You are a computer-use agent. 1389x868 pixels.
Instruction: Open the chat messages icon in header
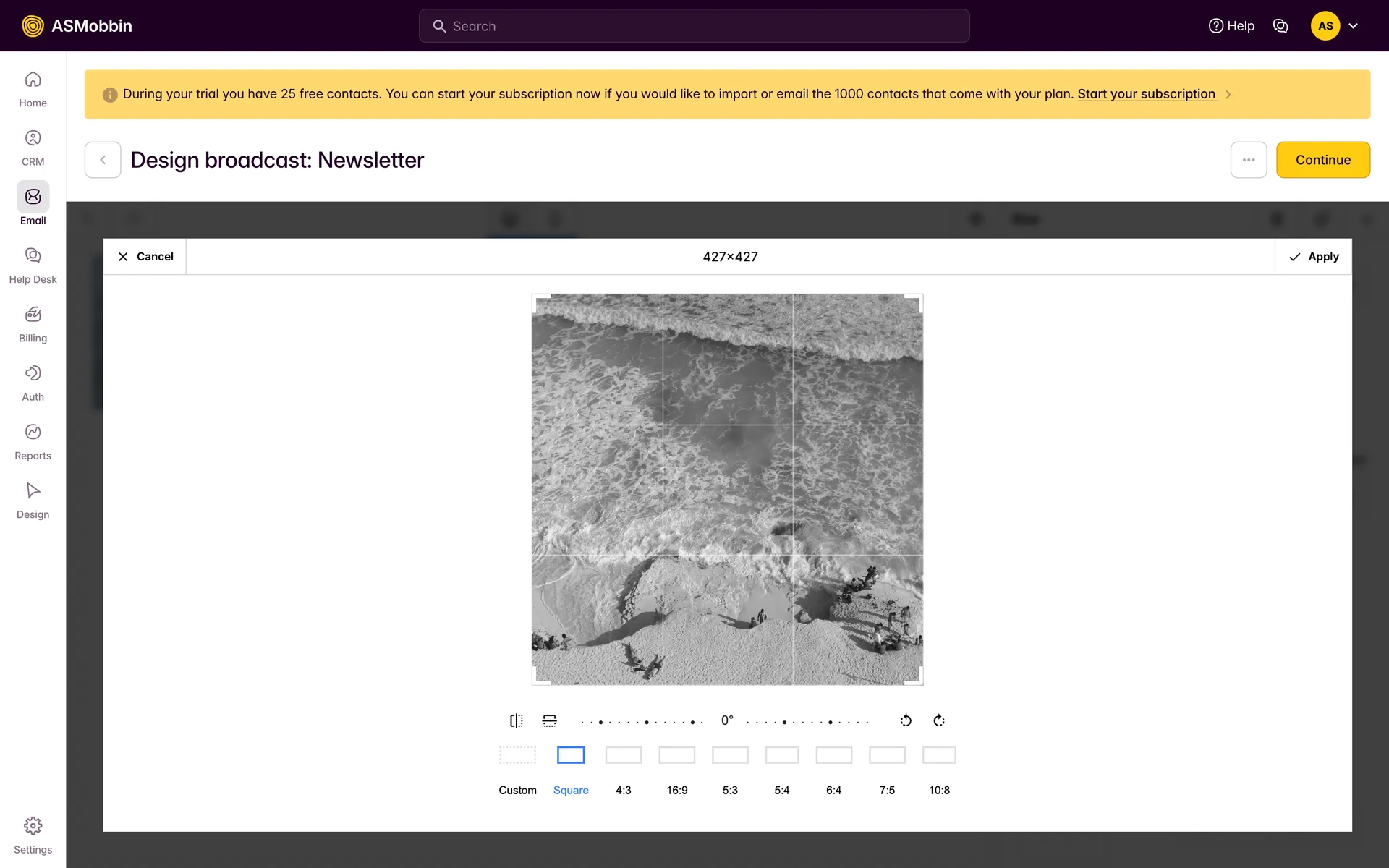coord(1280,26)
